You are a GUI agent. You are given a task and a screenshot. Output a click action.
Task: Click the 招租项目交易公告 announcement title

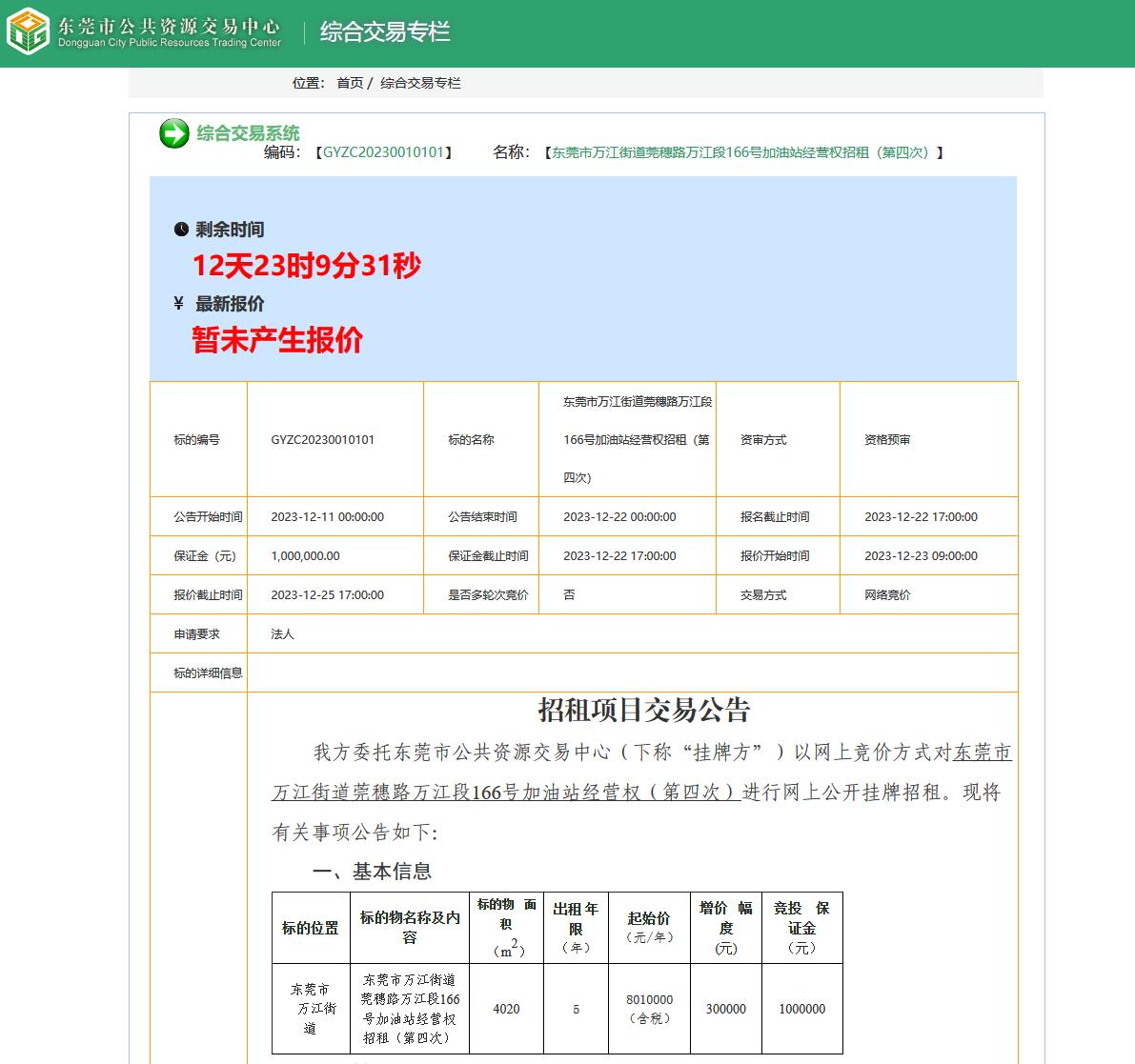(x=644, y=710)
